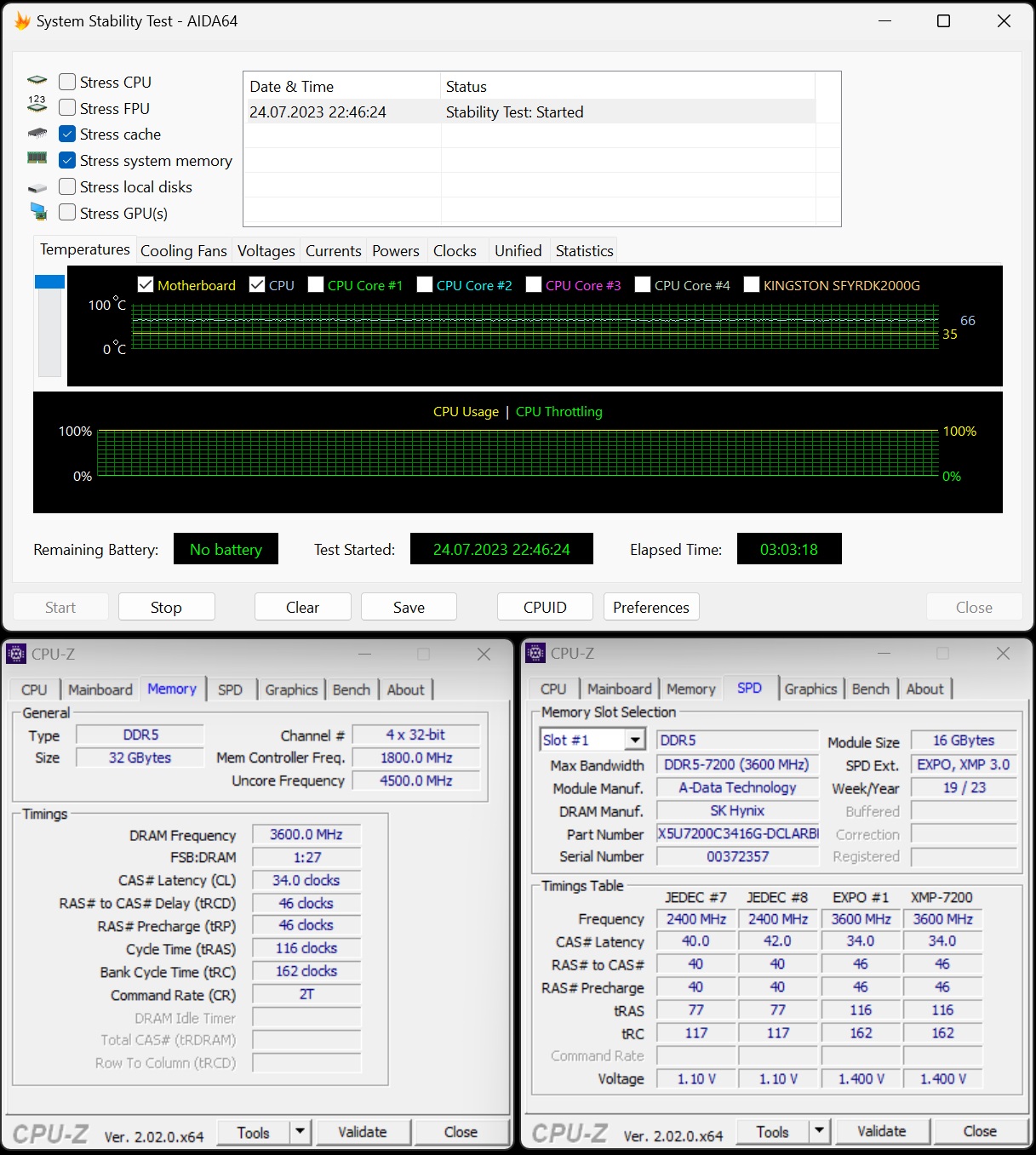Open the Slot #1 memory slot dropdown
The image size is (1036, 1155).
[635, 740]
